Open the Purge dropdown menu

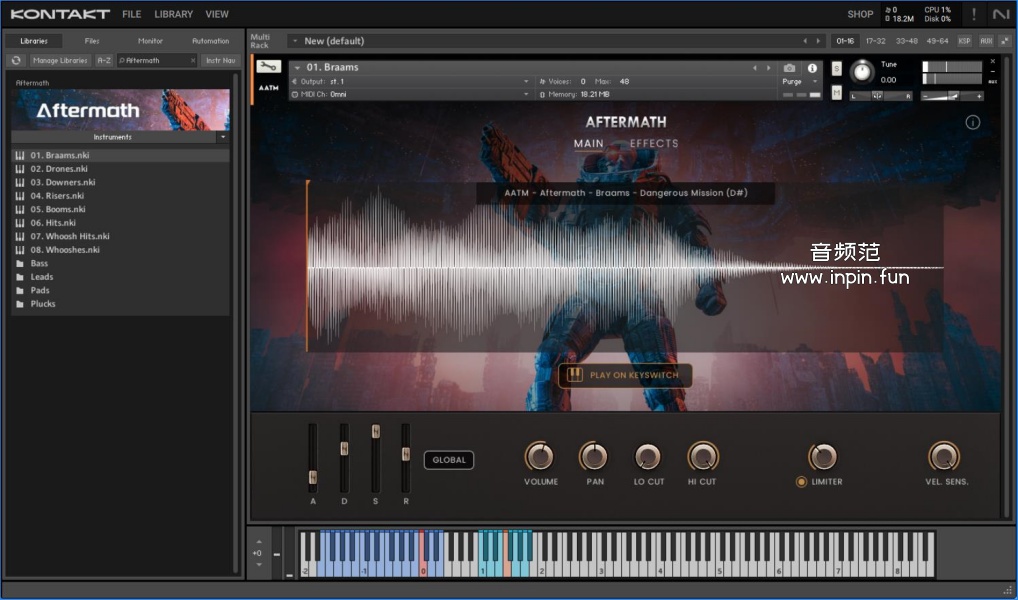tap(798, 82)
